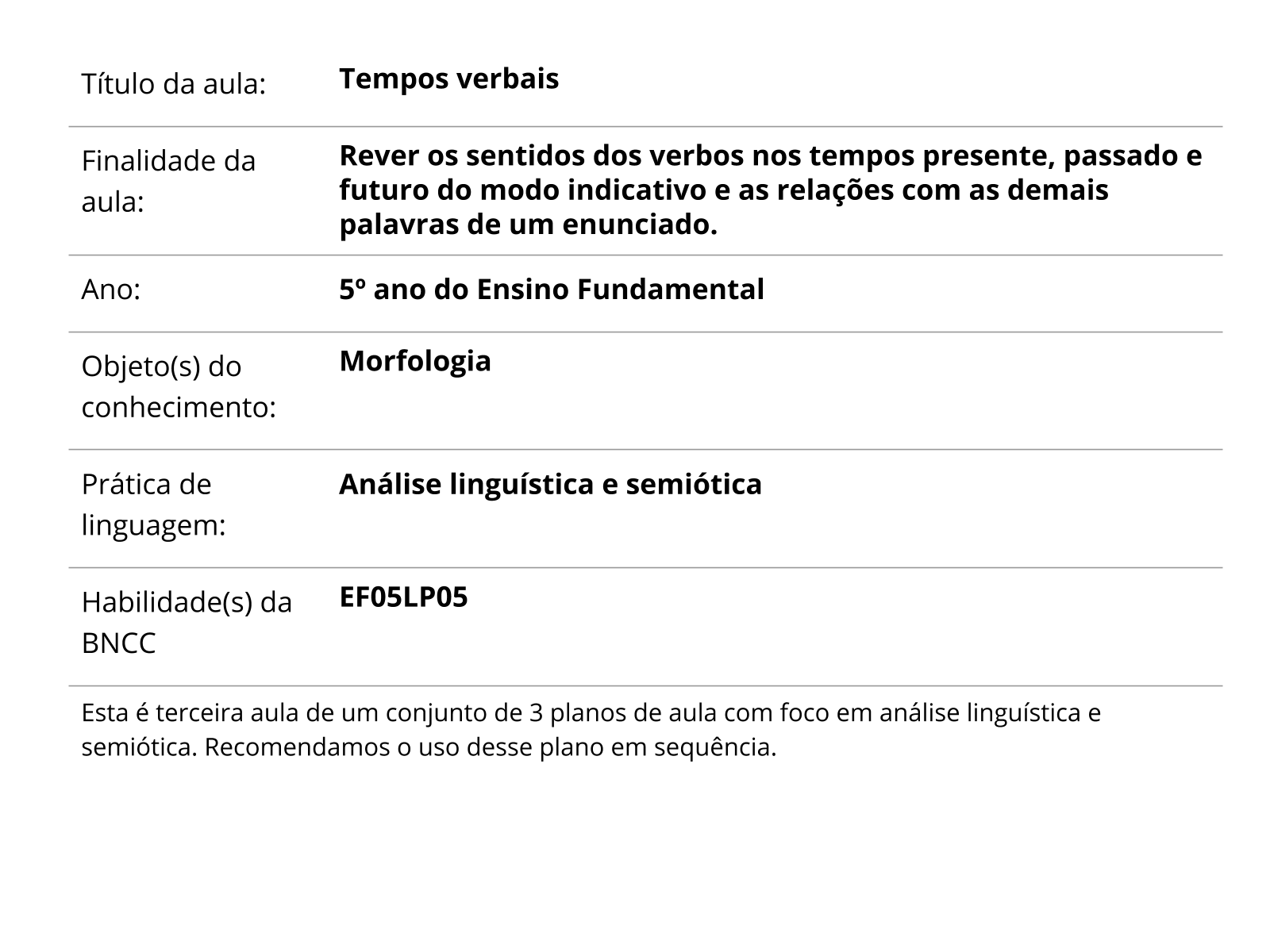The image size is (1270, 952).
Task: Select the bold "Análise linguística" text
Action: click(466, 484)
